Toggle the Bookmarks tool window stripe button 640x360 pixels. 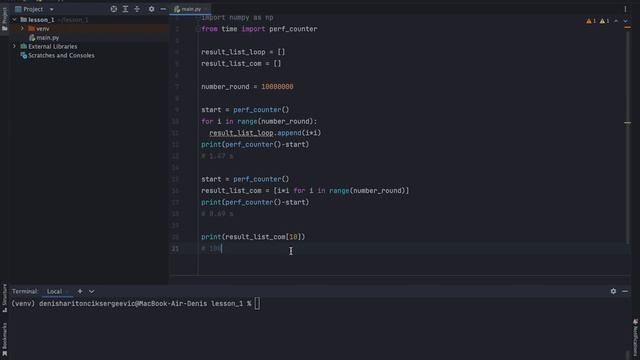(x=4, y=340)
